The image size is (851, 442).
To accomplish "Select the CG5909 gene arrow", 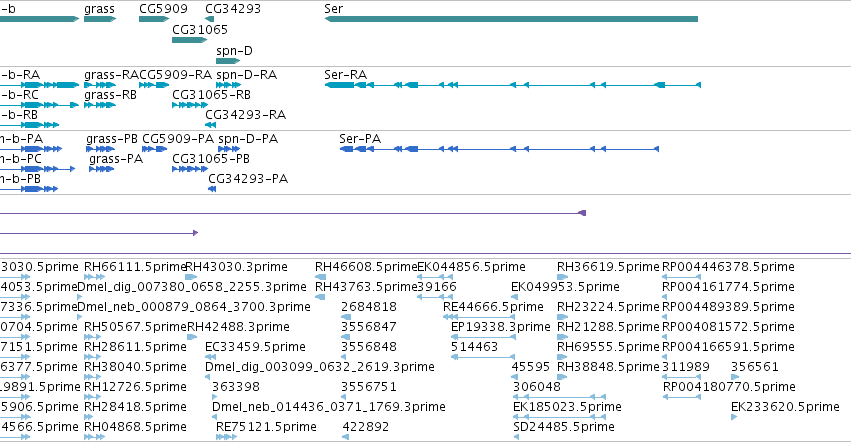I will point(154,19).
